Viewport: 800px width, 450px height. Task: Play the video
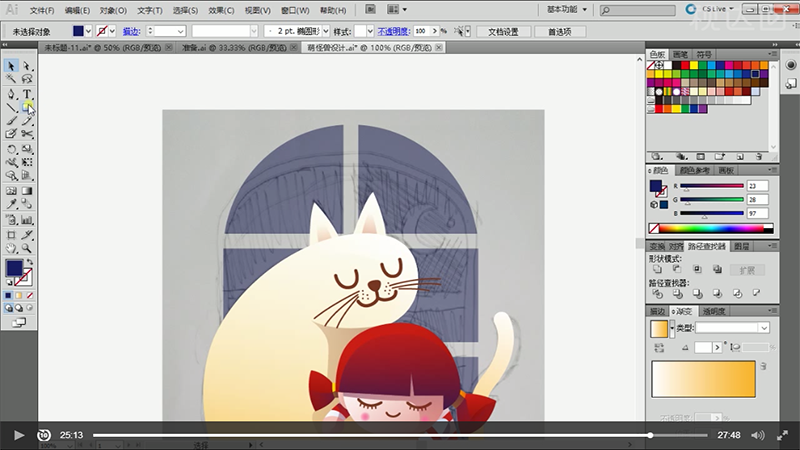point(19,435)
